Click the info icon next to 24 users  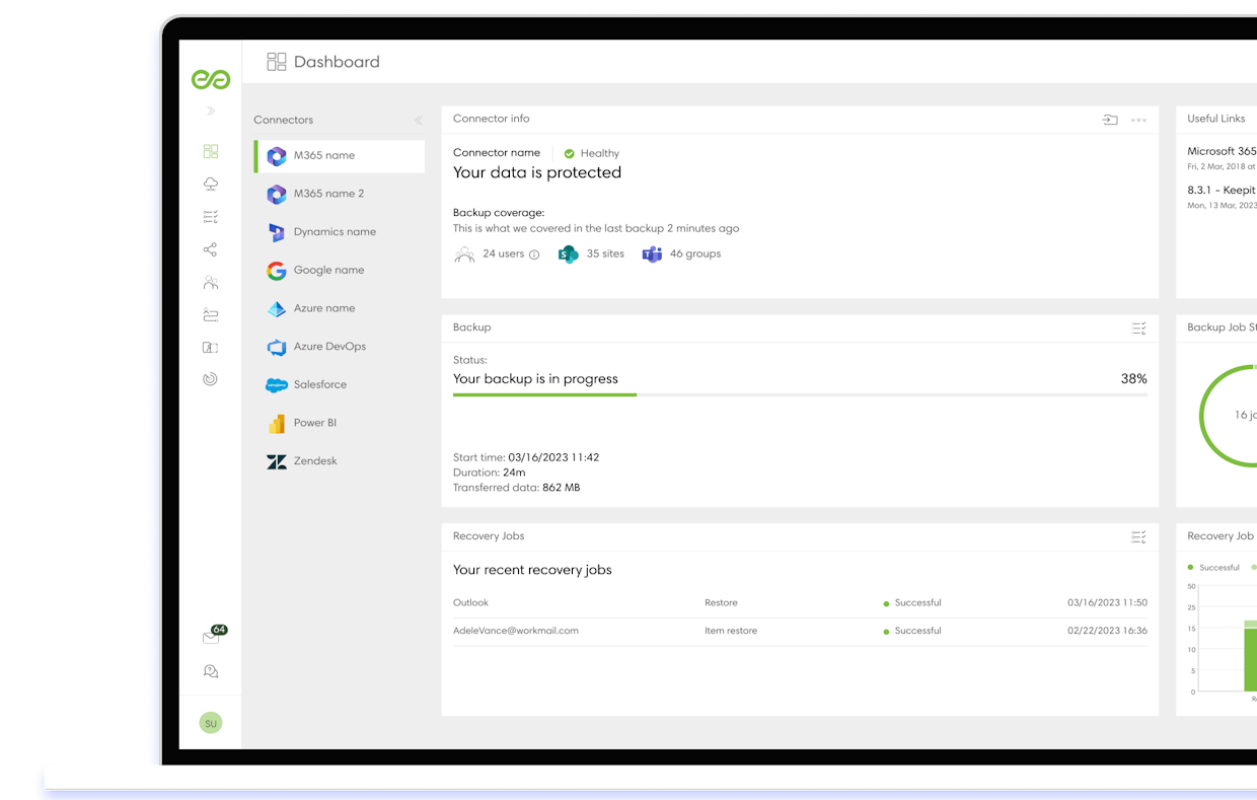(534, 255)
